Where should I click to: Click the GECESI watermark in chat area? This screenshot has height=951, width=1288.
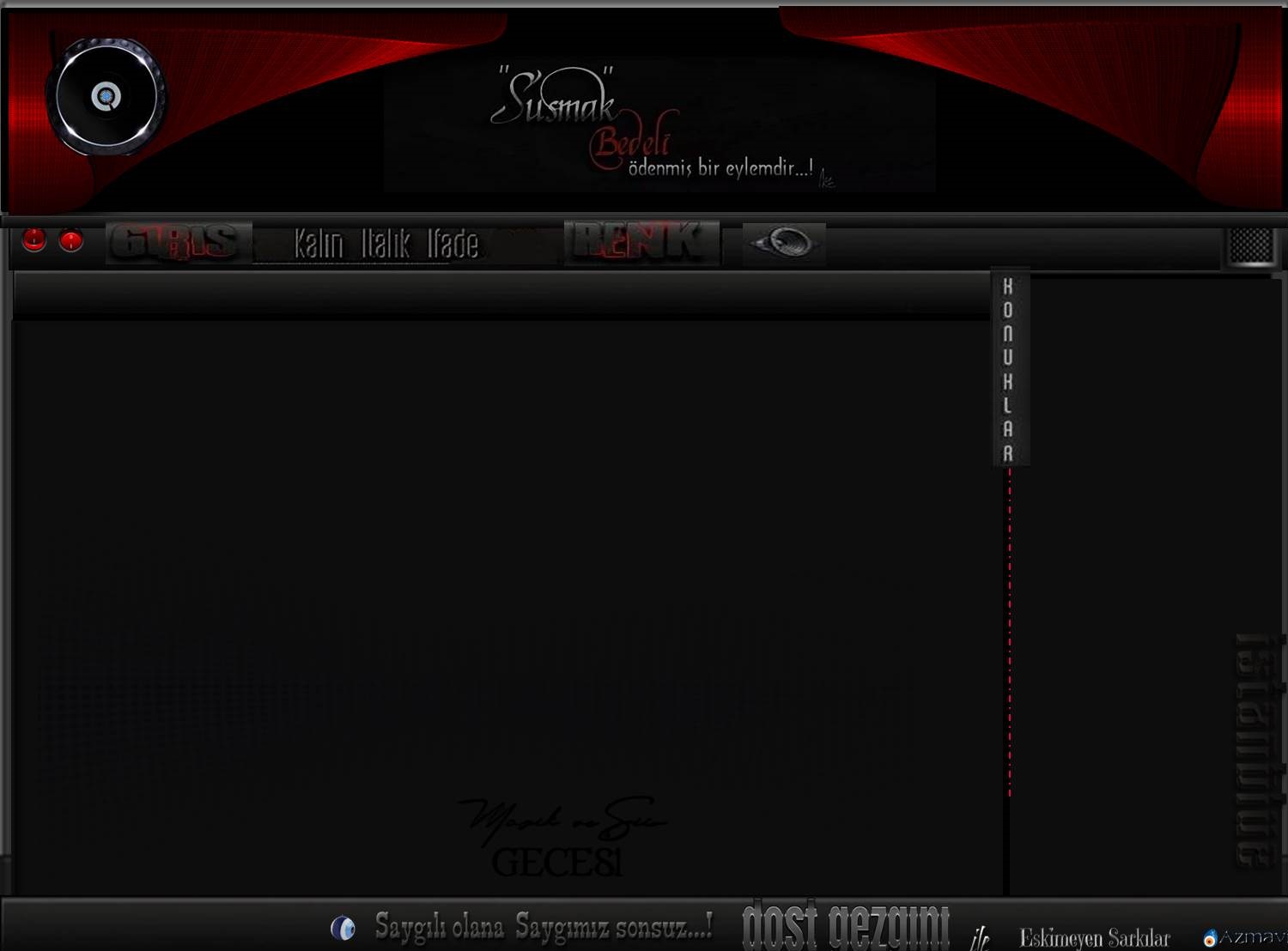click(556, 863)
